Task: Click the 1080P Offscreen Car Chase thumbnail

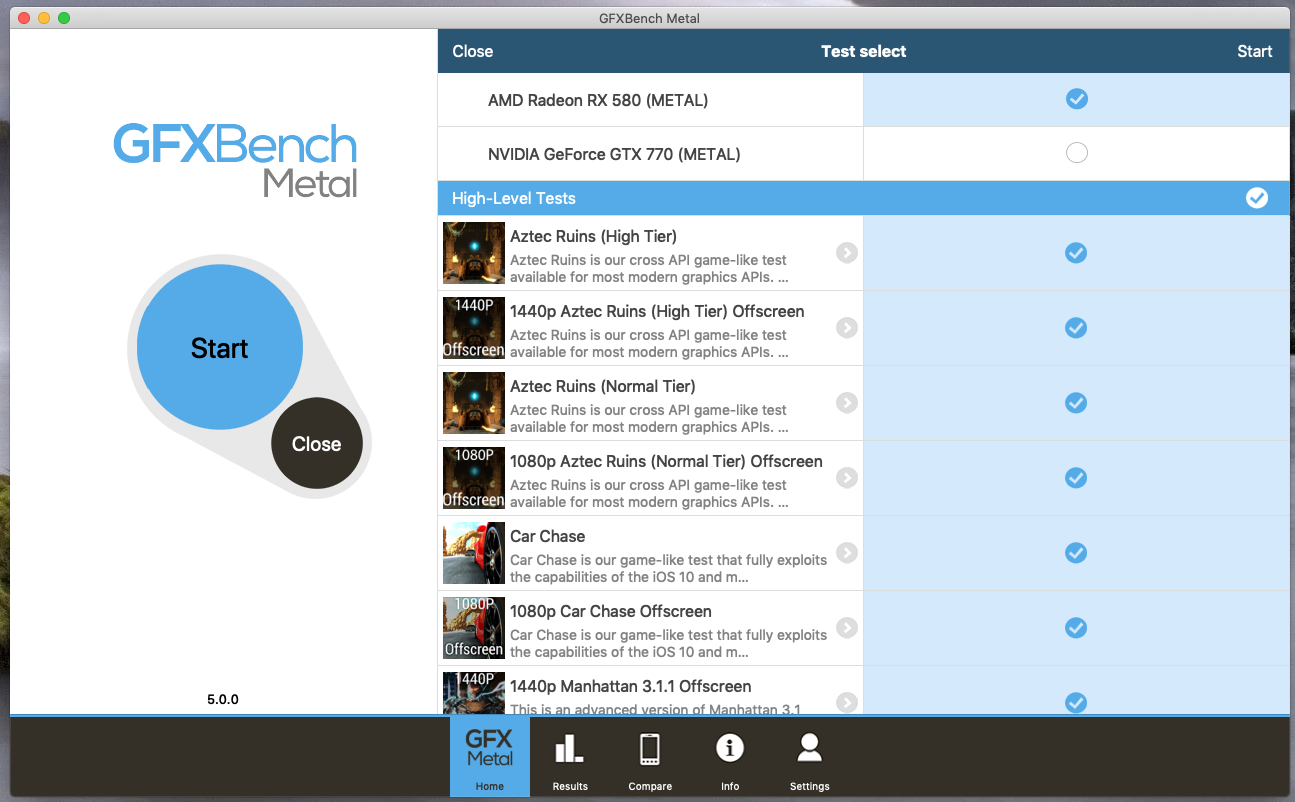Action: [x=474, y=628]
